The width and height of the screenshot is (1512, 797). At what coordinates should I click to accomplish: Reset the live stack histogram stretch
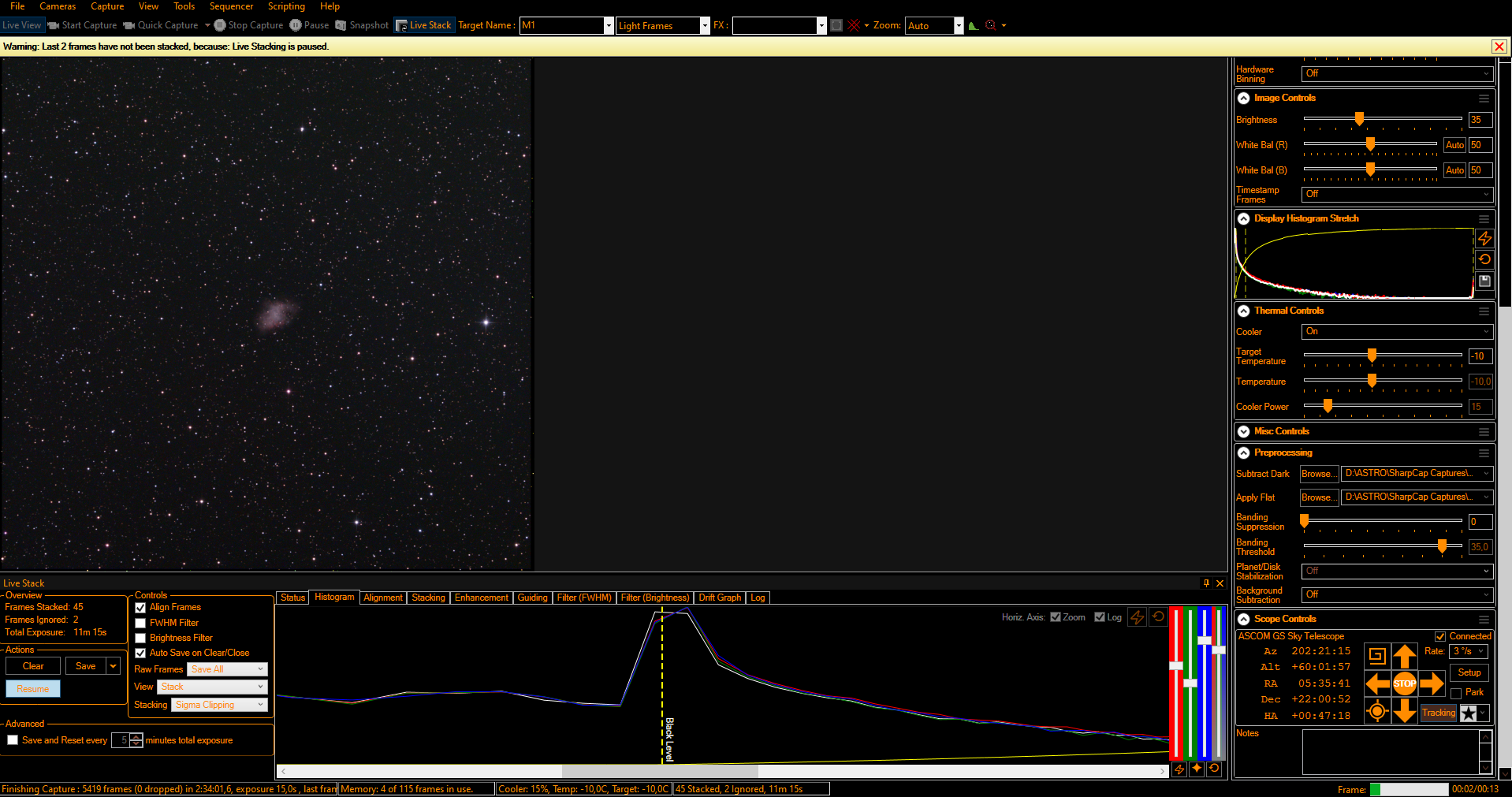point(1158,617)
